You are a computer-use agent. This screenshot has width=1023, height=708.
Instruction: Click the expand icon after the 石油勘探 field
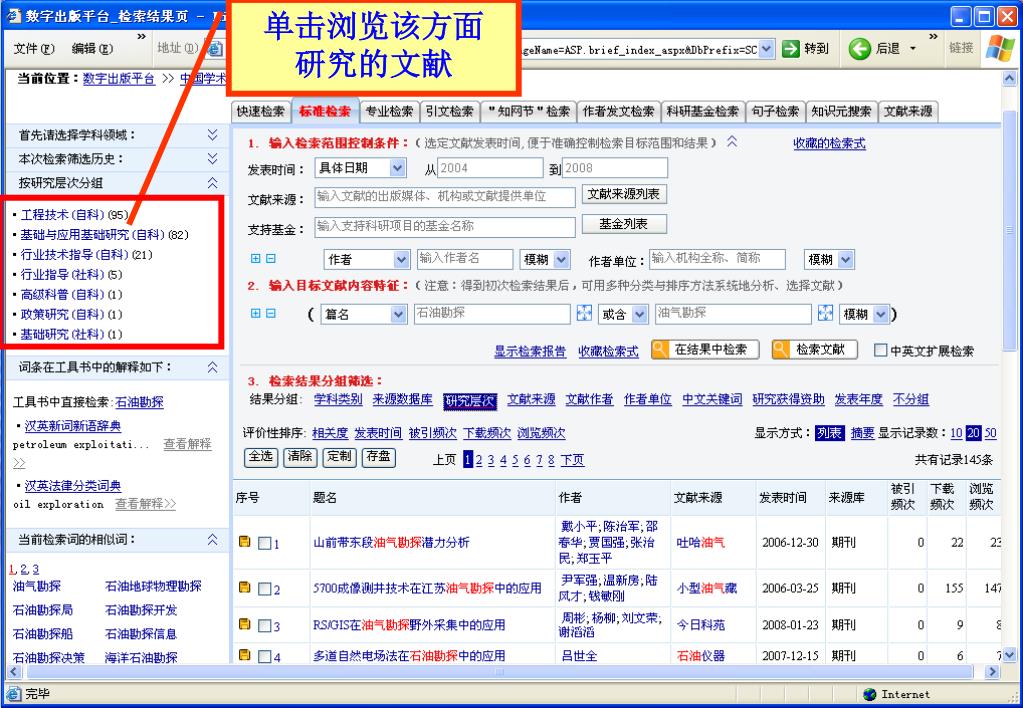(585, 313)
